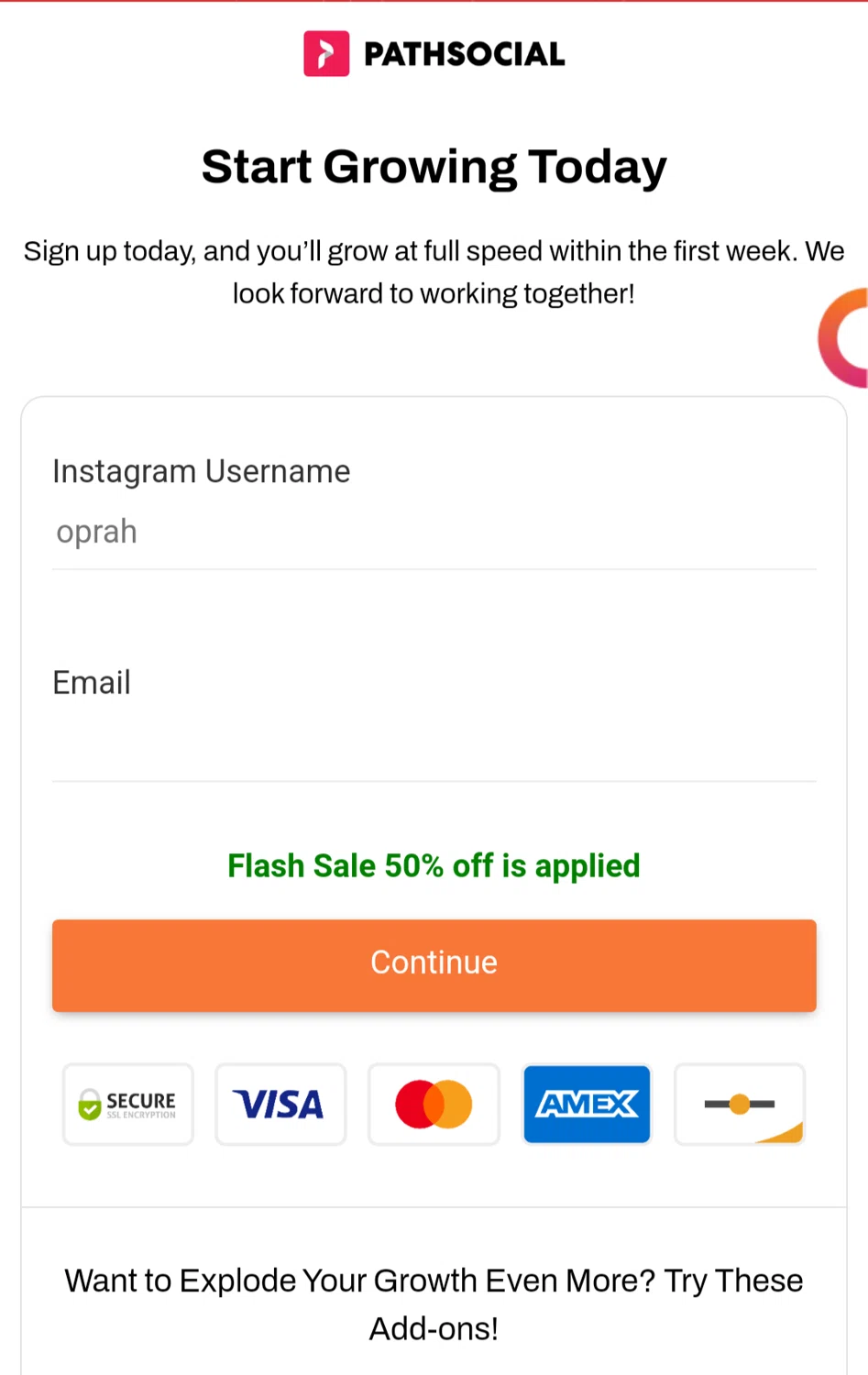This screenshot has height=1375, width=868.
Task: Click the Start Growing Today heading
Action: (434, 167)
